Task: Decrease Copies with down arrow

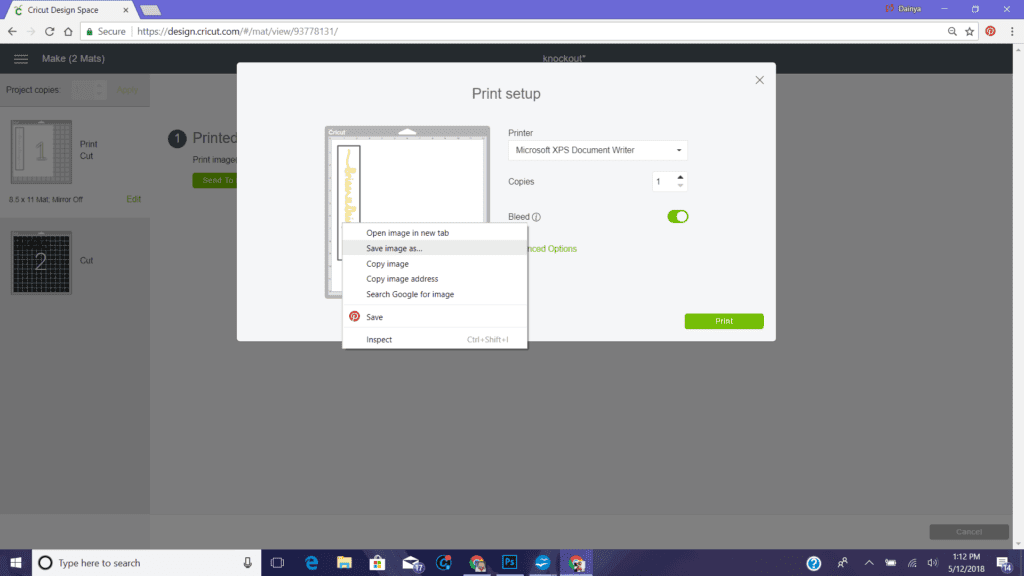Action: point(680,186)
